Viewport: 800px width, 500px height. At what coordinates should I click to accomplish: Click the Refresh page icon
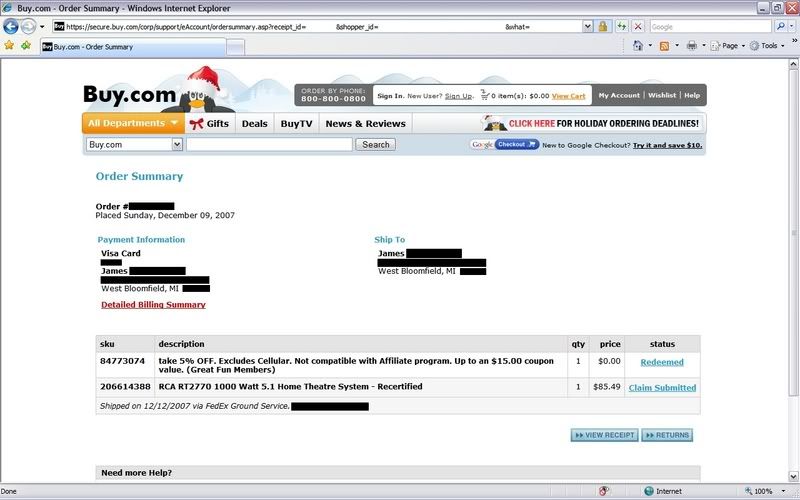621,27
